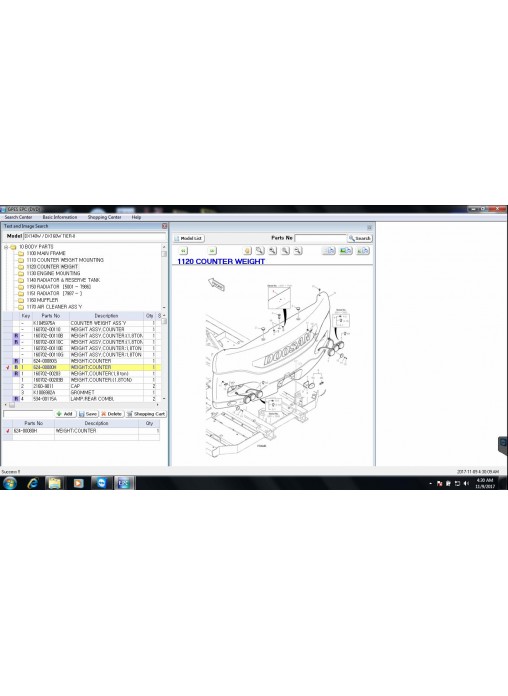The height and width of the screenshot is (696, 508).
Task: Toggle the red checkmark on highlighted WEIGHT;COUNTER row
Action: coord(8,368)
